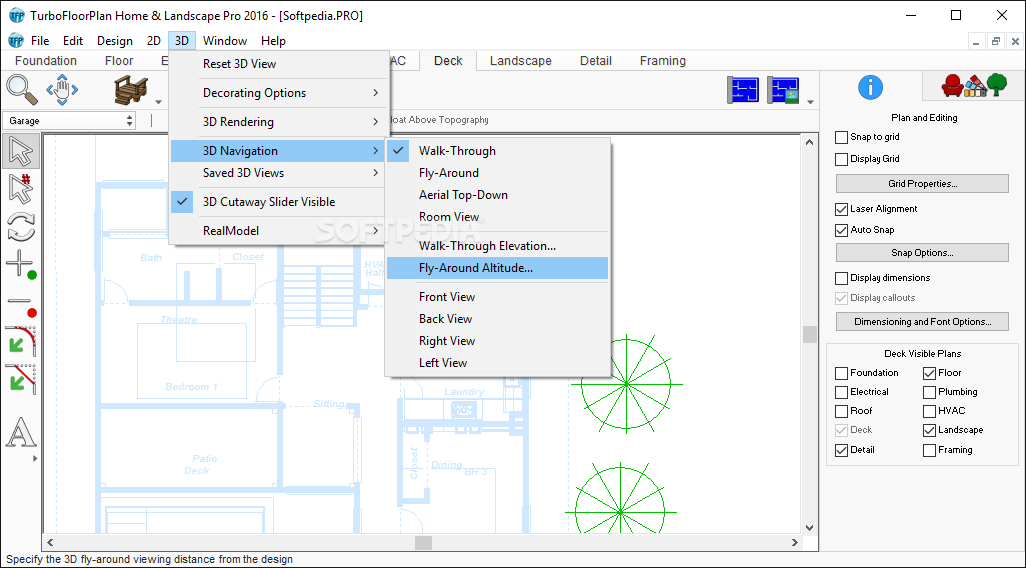Click vertical scrollbar down arrow
1026x568 pixels.
809,527
